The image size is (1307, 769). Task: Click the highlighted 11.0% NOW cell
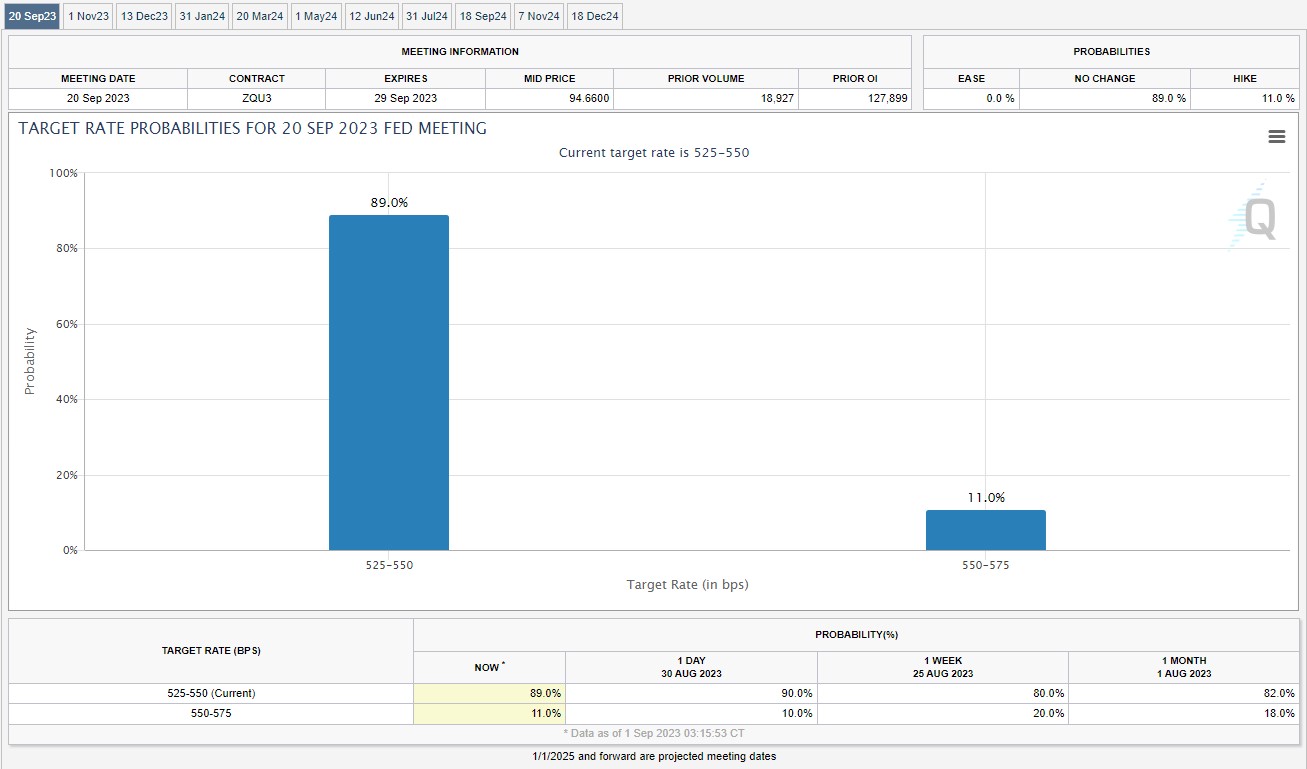pyautogui.click(x=489, y=713)
